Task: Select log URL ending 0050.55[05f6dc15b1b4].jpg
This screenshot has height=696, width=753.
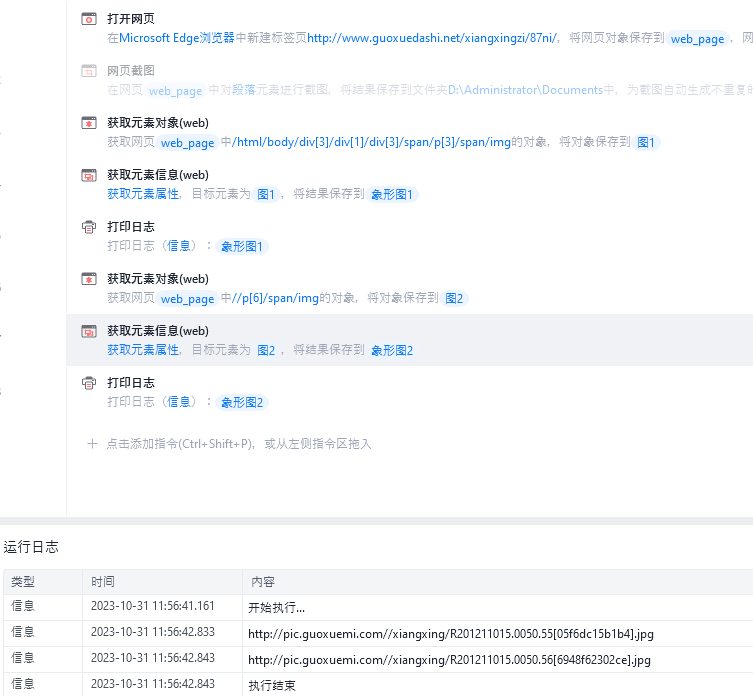Action: coord(450,634)
